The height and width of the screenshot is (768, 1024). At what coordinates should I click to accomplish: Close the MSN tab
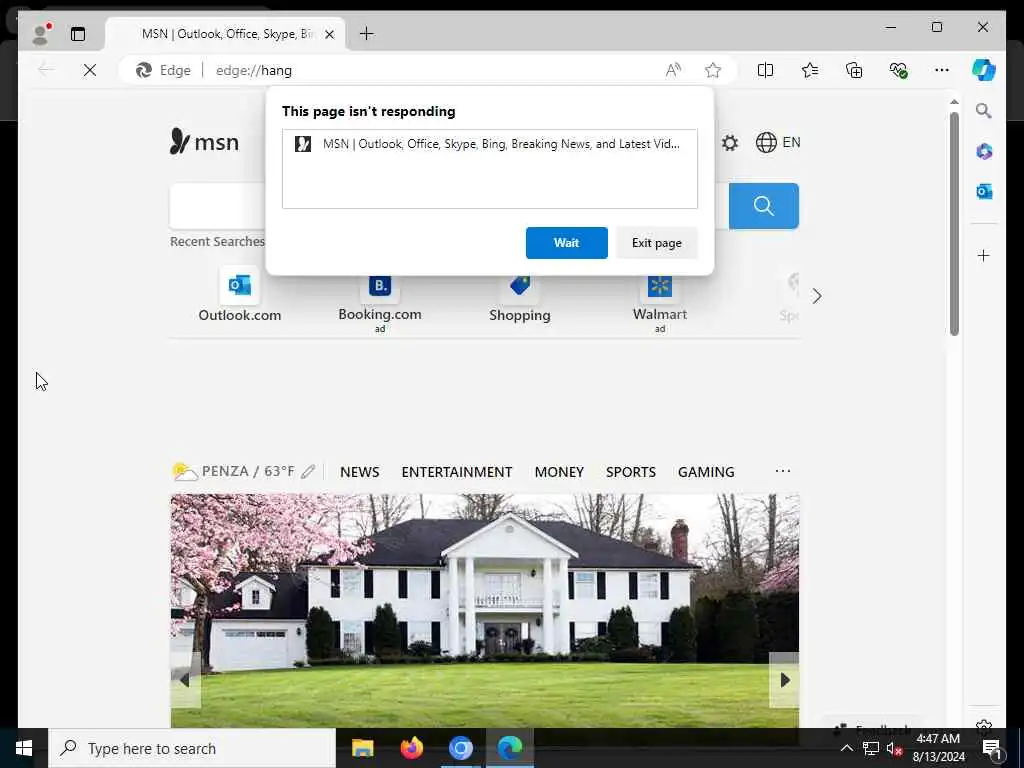pyautogui.click(x=330, y=34)
